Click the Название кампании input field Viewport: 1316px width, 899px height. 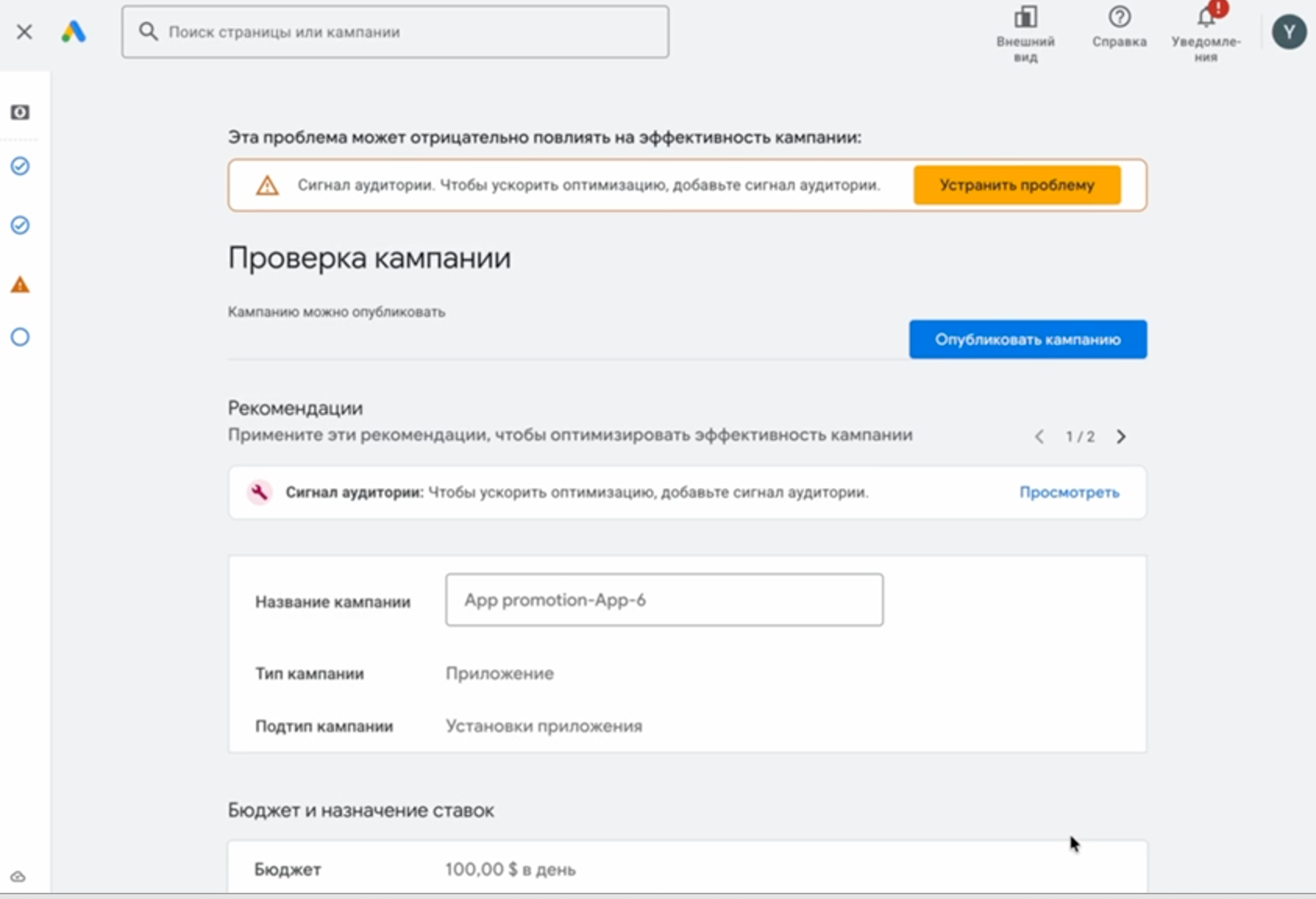(663, 600)
